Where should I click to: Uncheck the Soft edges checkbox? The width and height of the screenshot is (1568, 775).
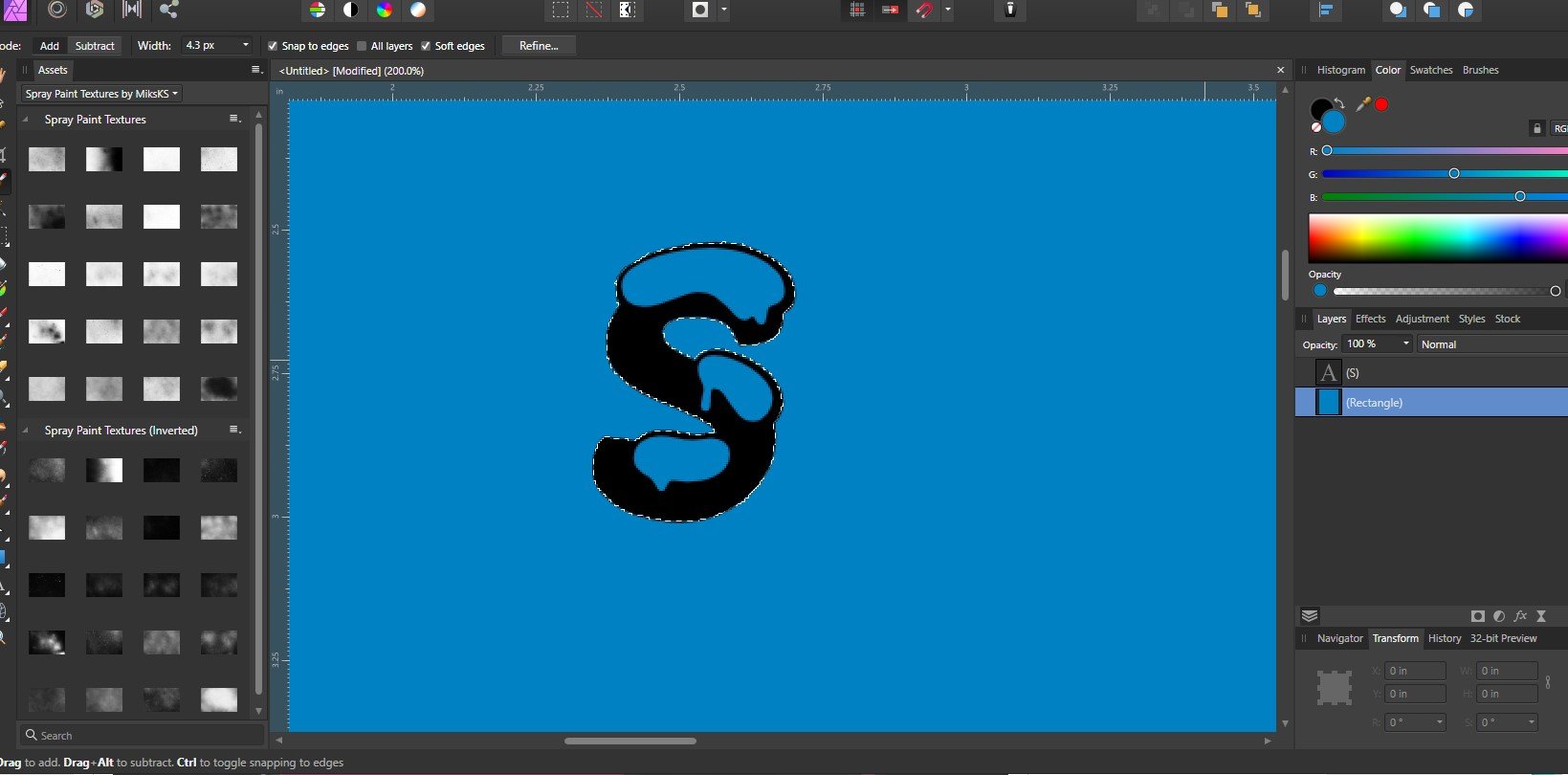click(426, 46)
